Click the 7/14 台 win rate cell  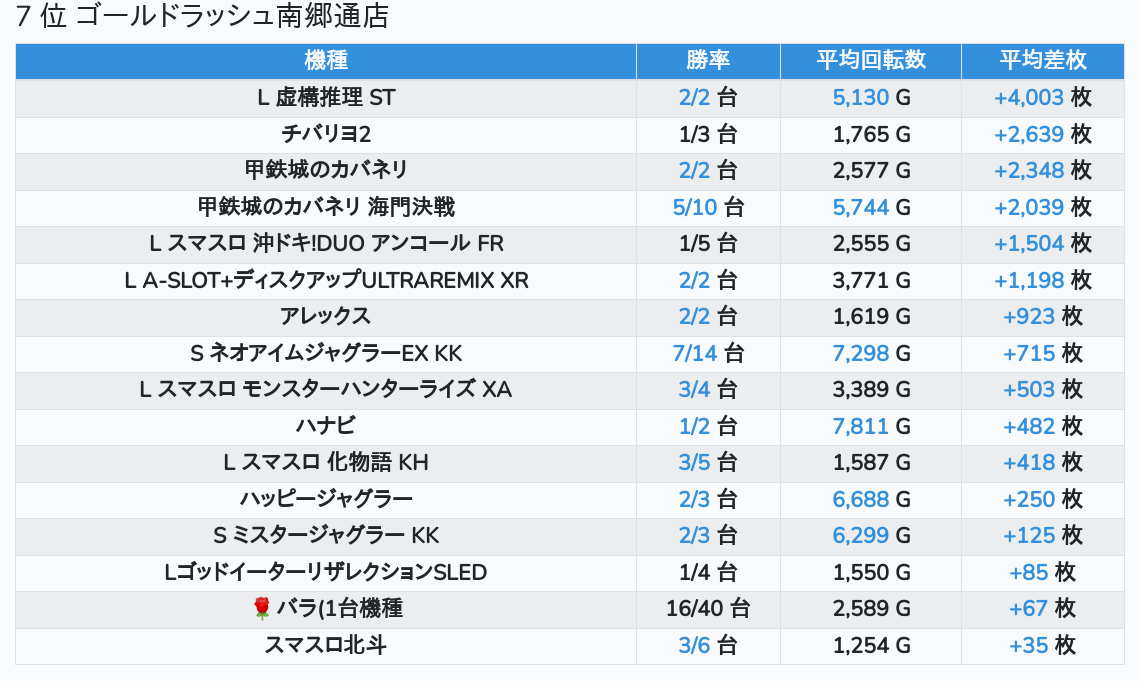(708, 353)
